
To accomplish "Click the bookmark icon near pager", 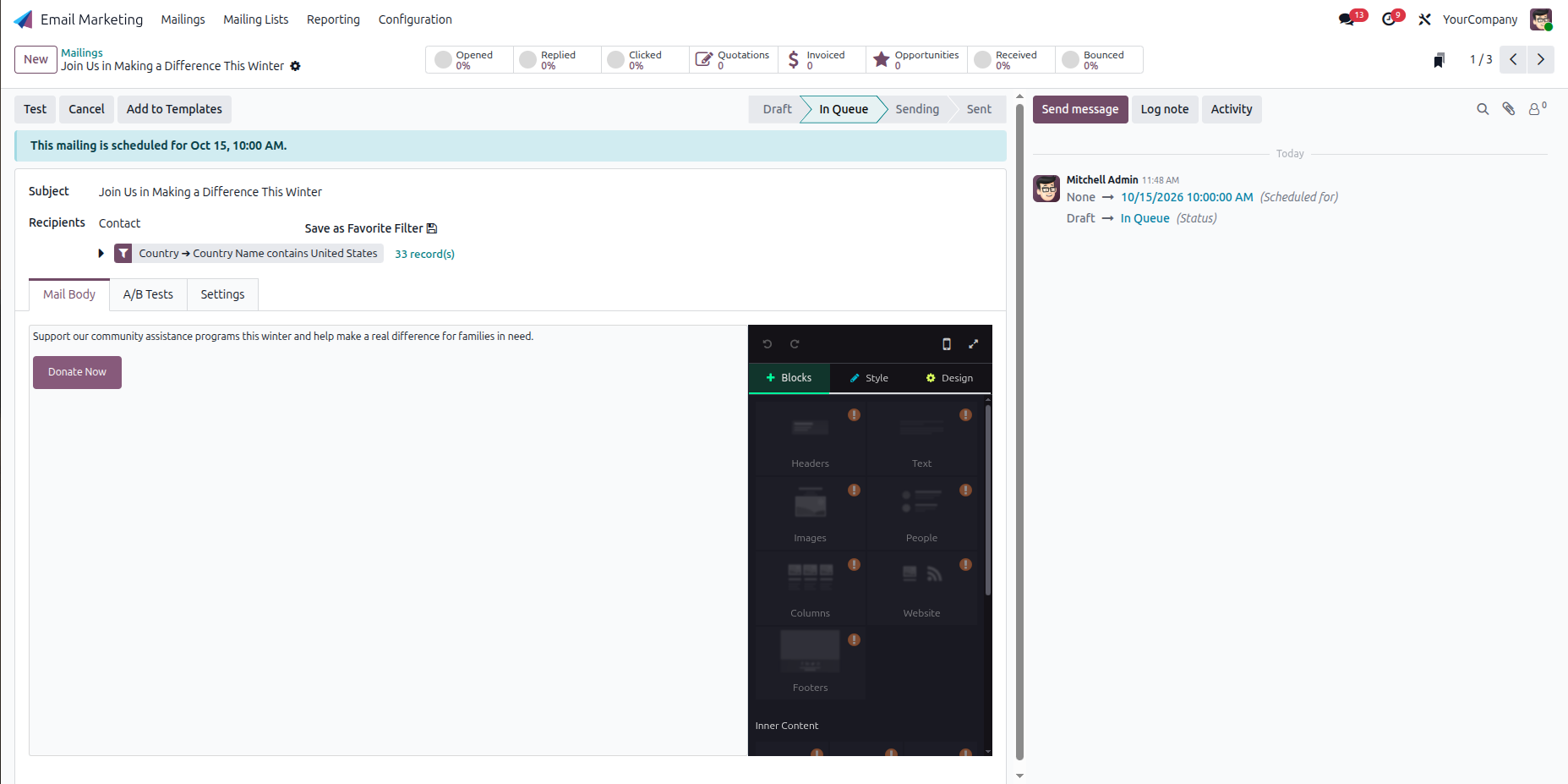I will click(x=1439, y=60).
